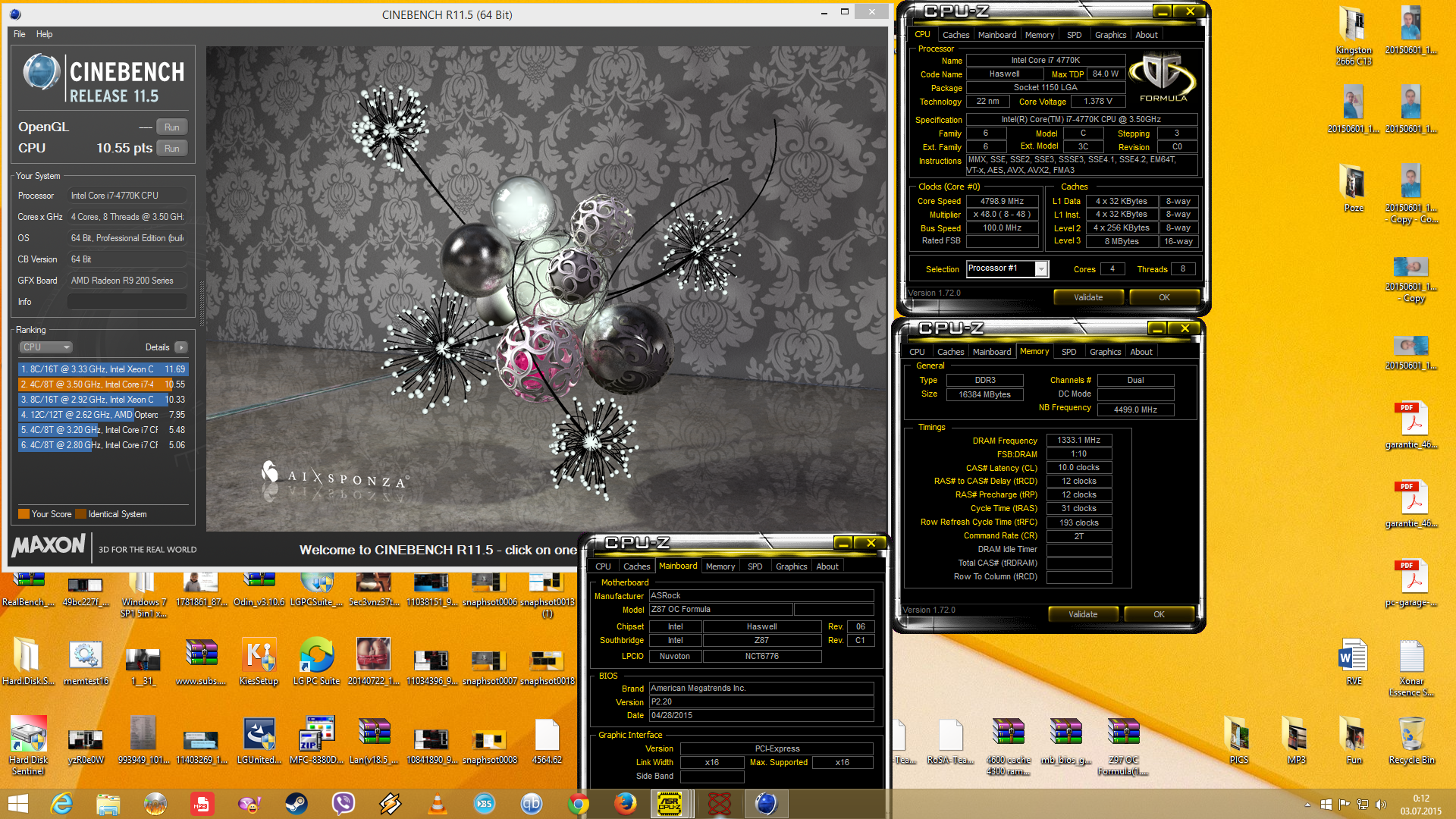
Task: Open the MP3 app on the taskbar
Action: (202, 804)
